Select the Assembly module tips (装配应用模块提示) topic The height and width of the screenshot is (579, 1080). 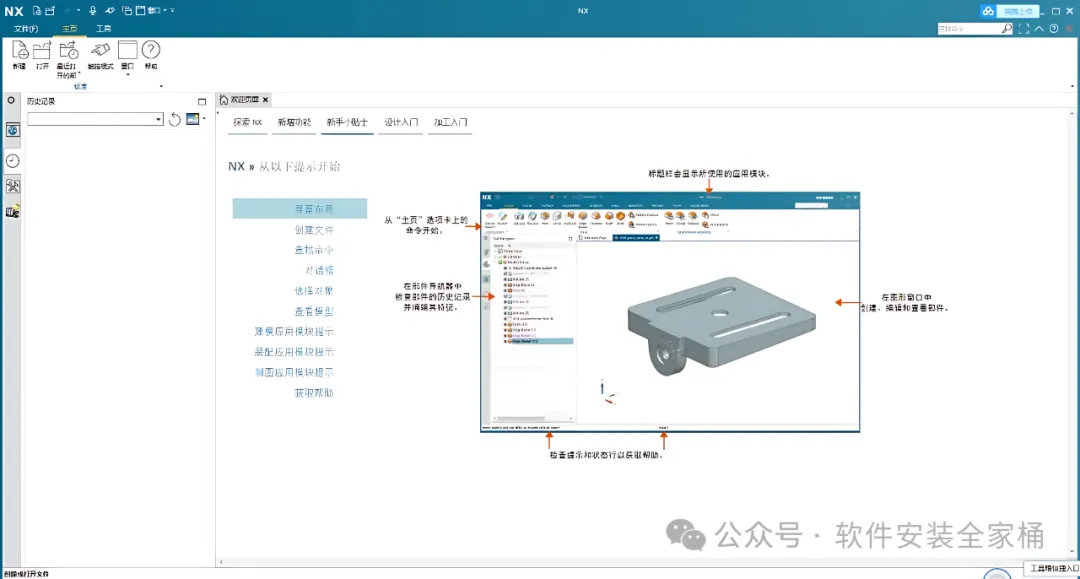tap(294, 352)
